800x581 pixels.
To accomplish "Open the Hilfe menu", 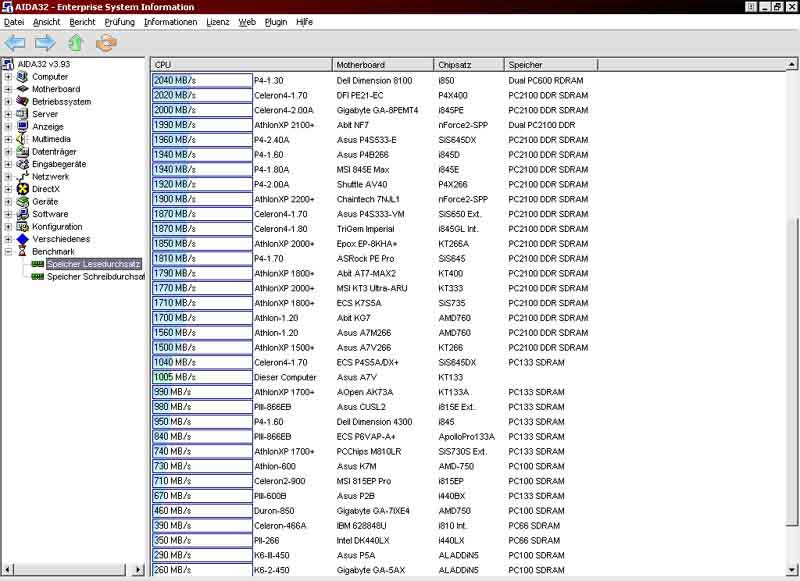I will [x=304, y=22].
